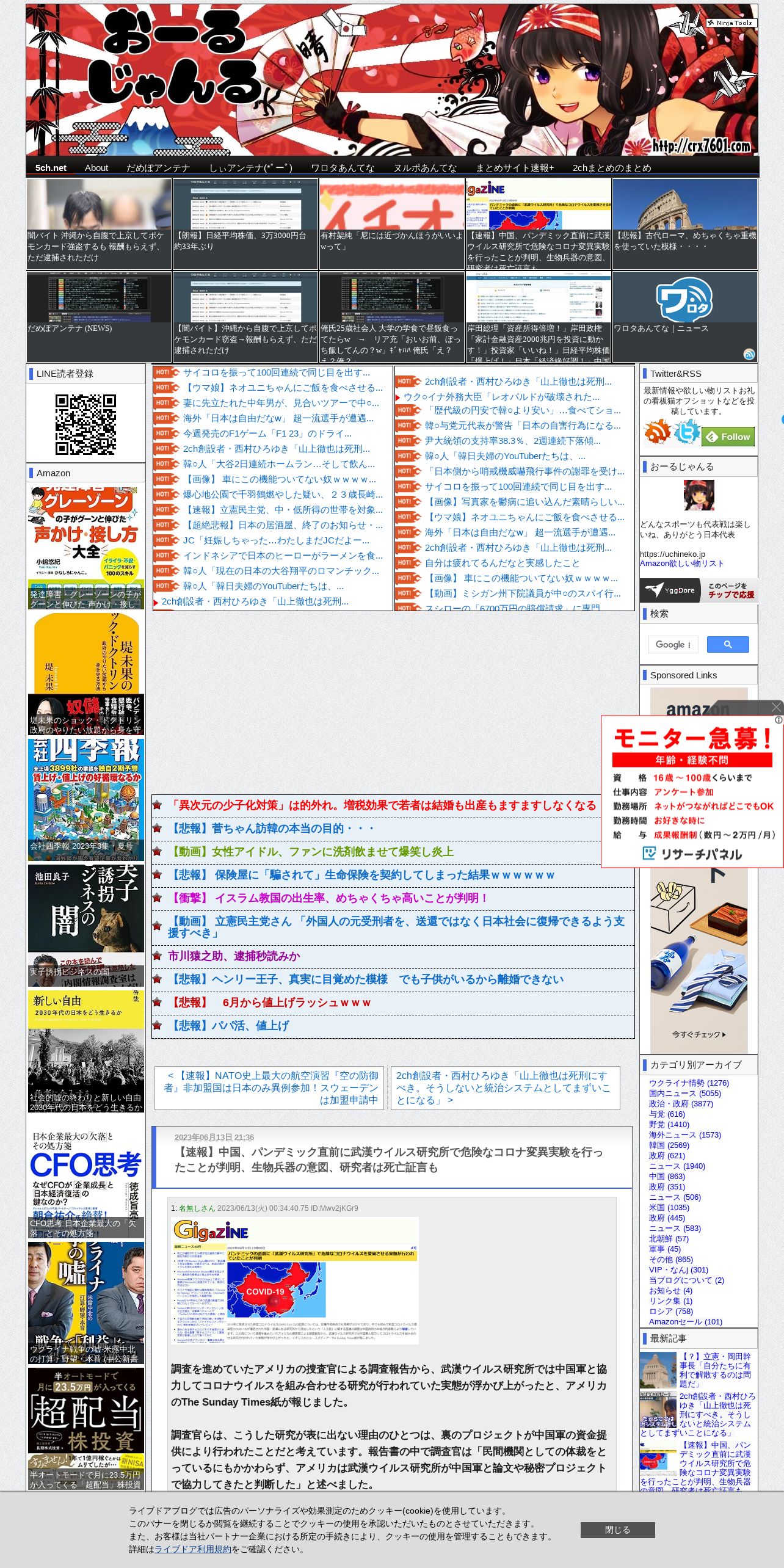
Task: Click the green Follow feedly button
Action: click(728, 437)
